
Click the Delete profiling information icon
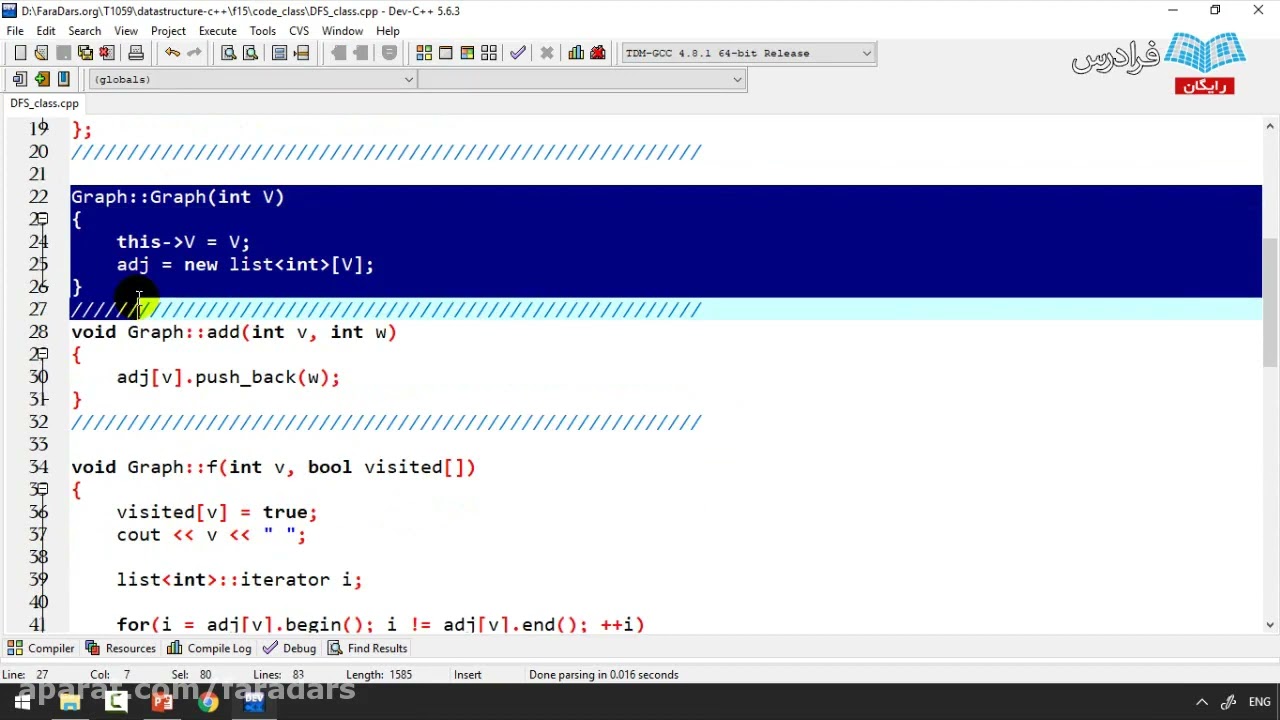pos(598,53)
